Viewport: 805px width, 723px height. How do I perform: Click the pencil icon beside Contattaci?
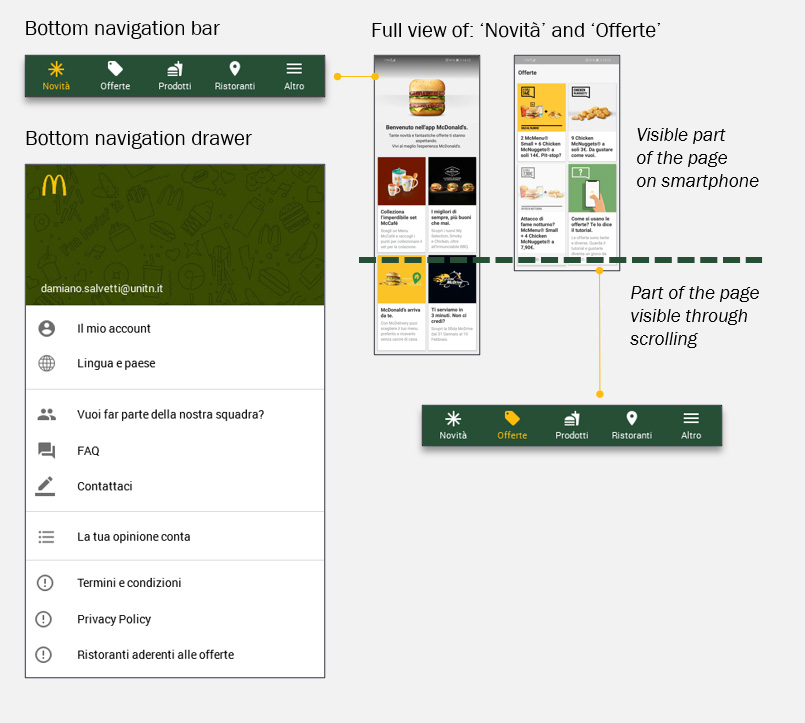click(x=46, y=486)
